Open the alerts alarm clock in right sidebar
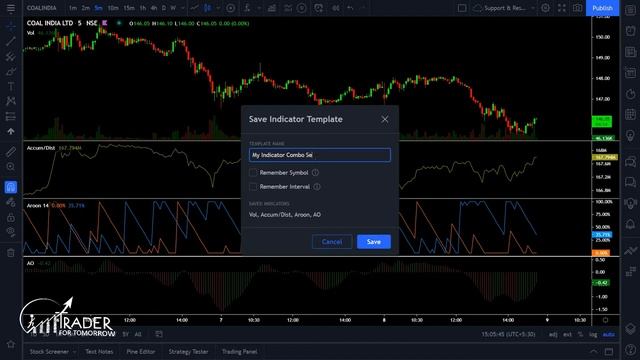 pyautogui.click(x=631, y=31)
